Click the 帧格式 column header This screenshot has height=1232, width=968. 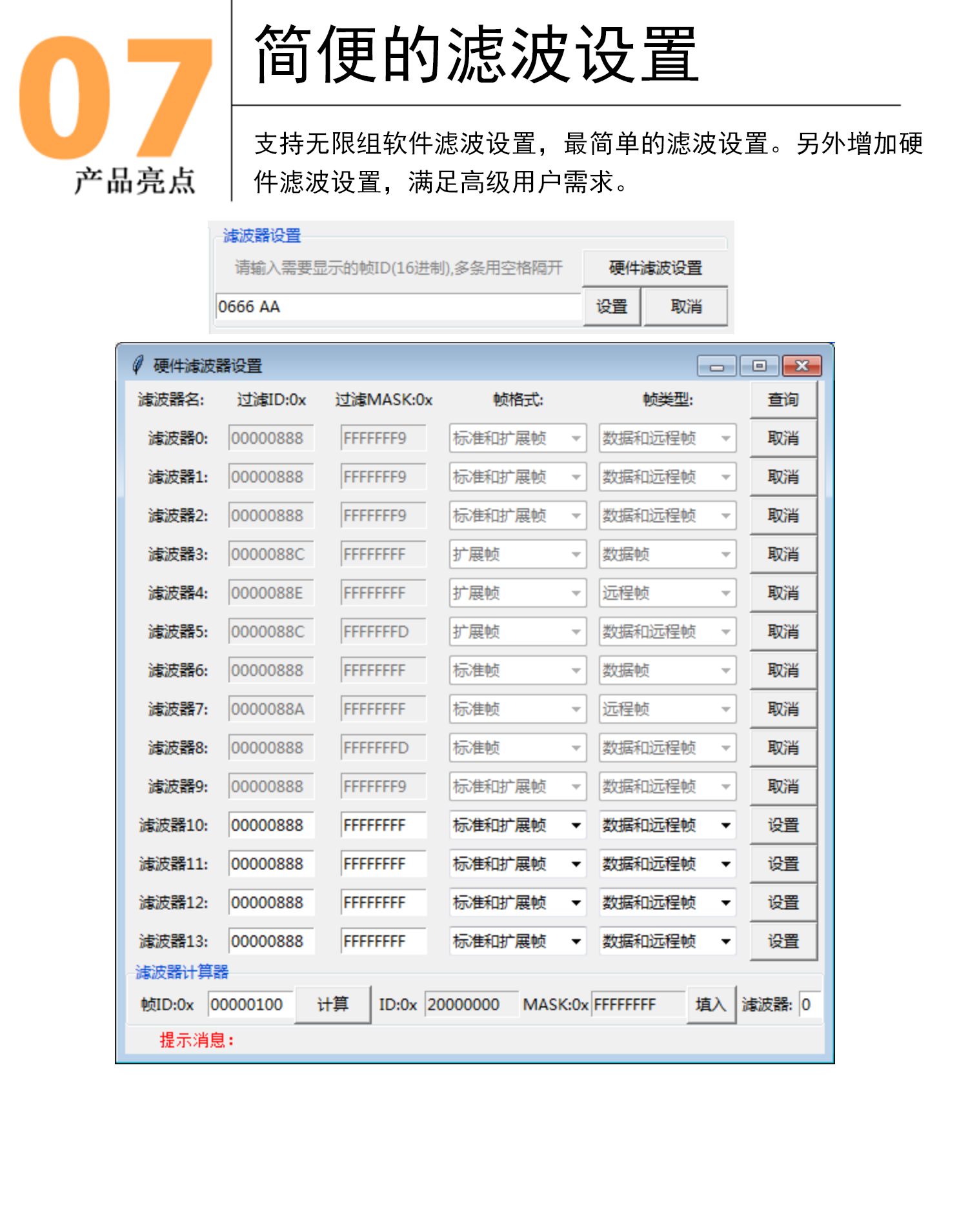point(518,400)
